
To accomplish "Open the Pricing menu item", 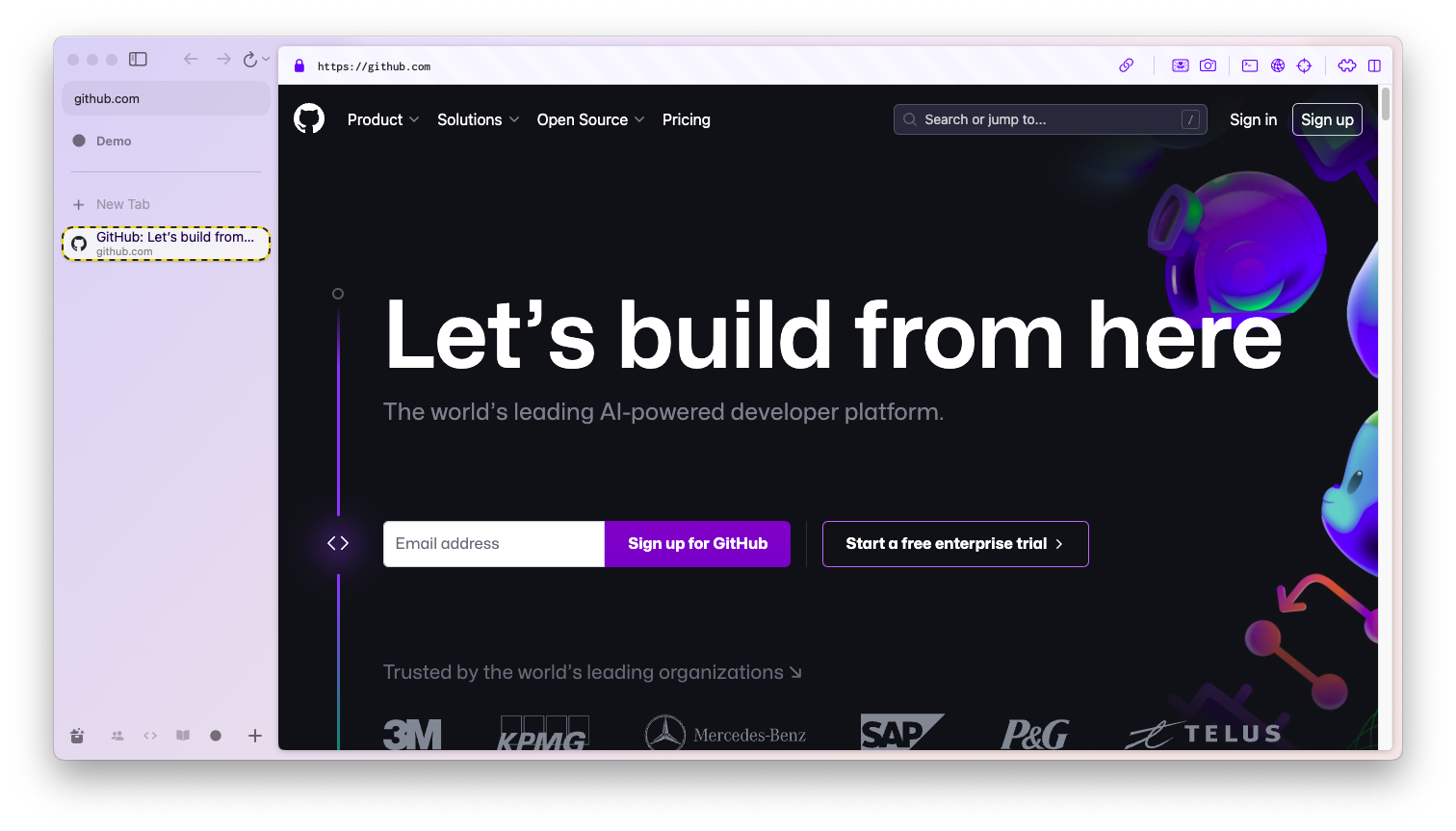I will click(x=687, y=119).
